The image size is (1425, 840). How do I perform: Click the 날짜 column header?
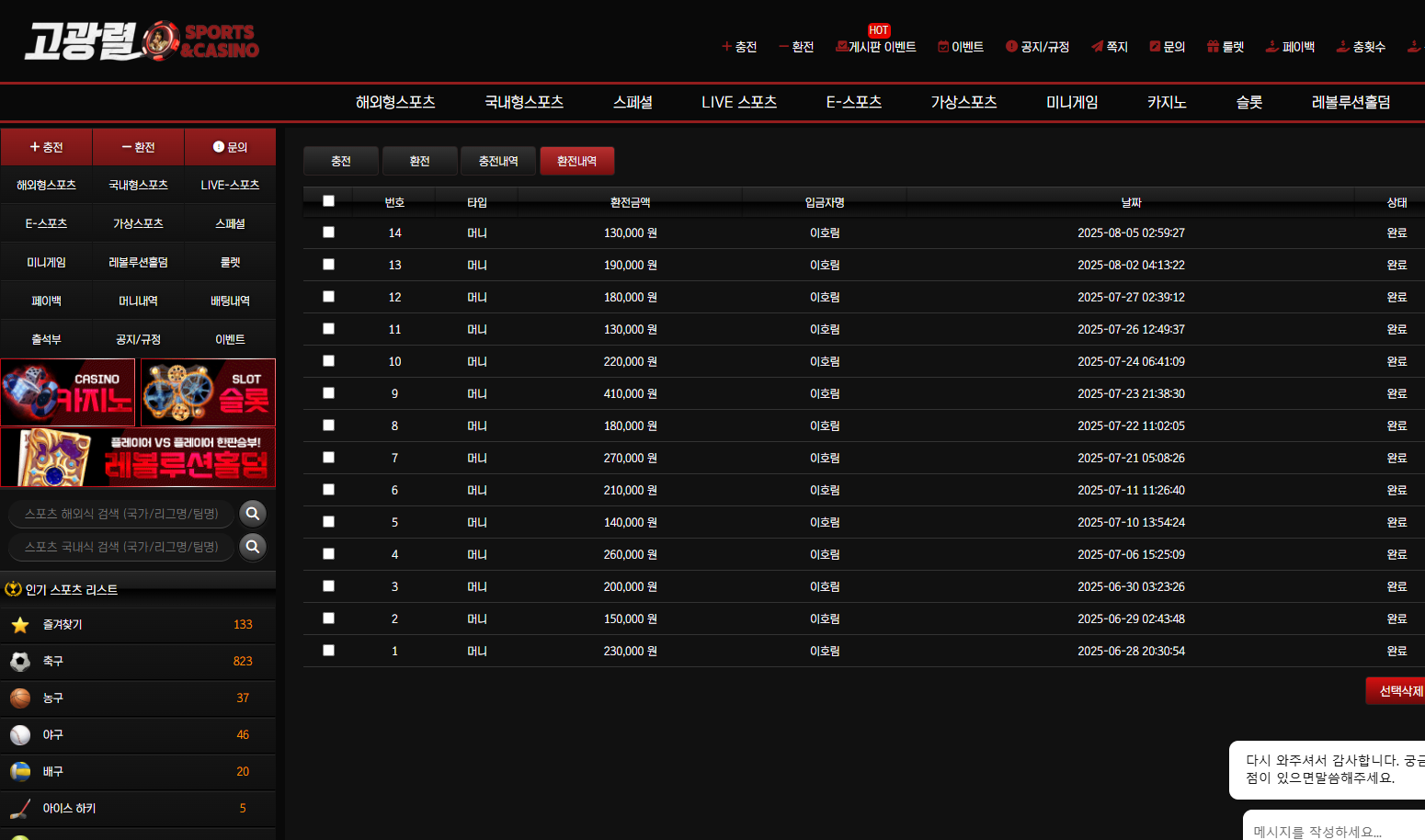point(1131,202)
